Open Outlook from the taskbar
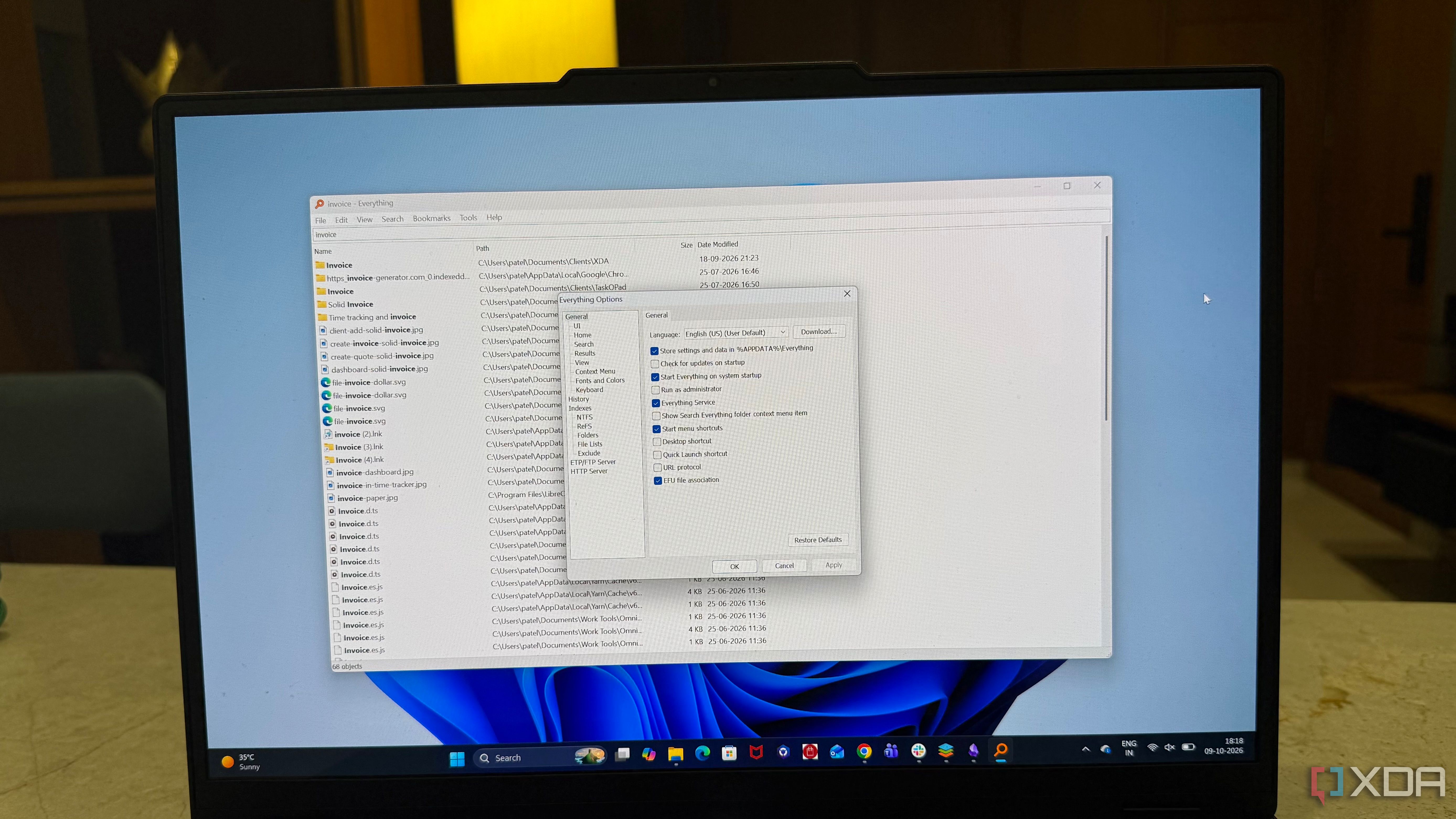 pos(837,752)
